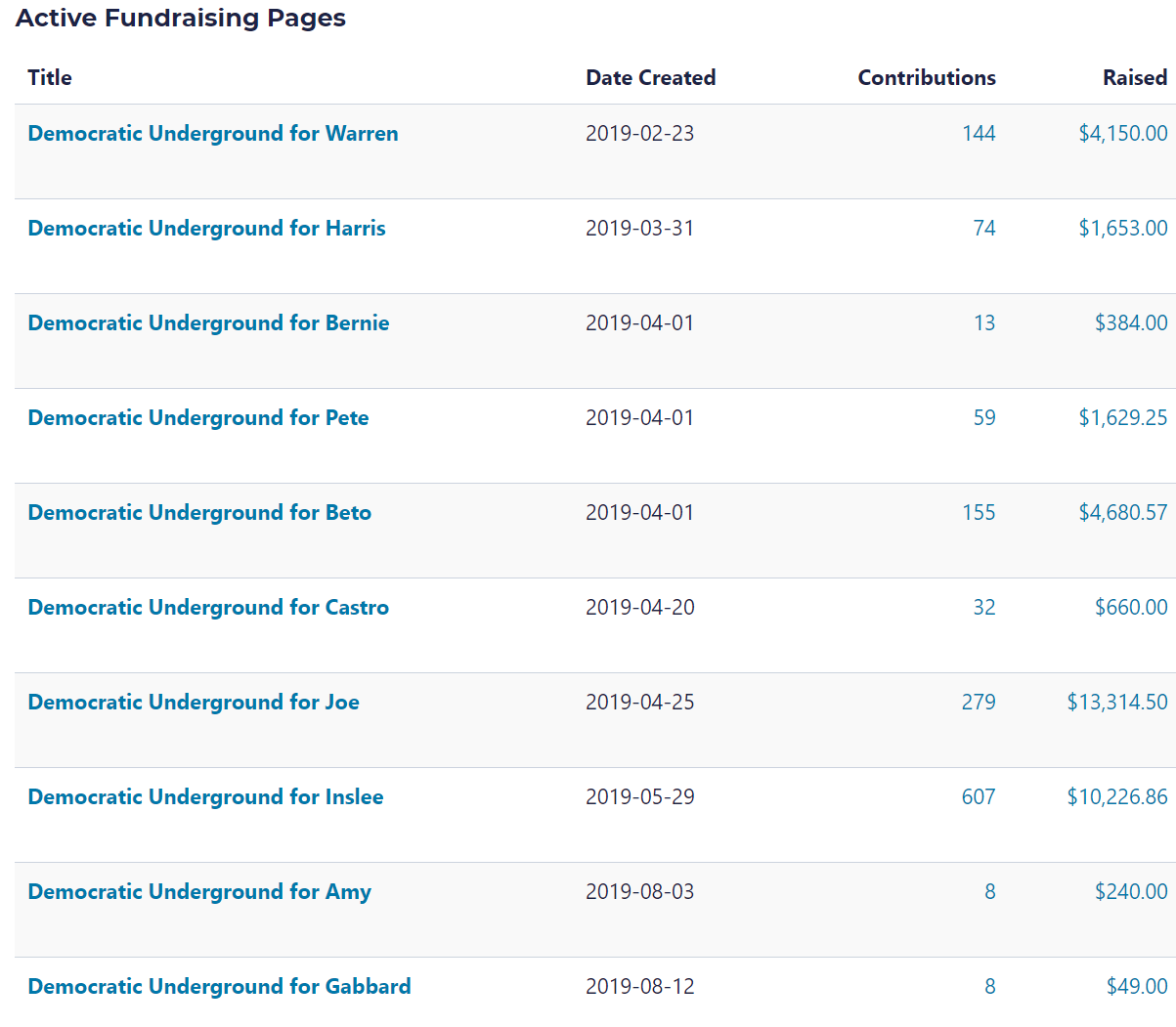This screenshot has height=1027, width=1176.
Task: Open Democratic Underground for Inslee page
Action: coord(205,797)
